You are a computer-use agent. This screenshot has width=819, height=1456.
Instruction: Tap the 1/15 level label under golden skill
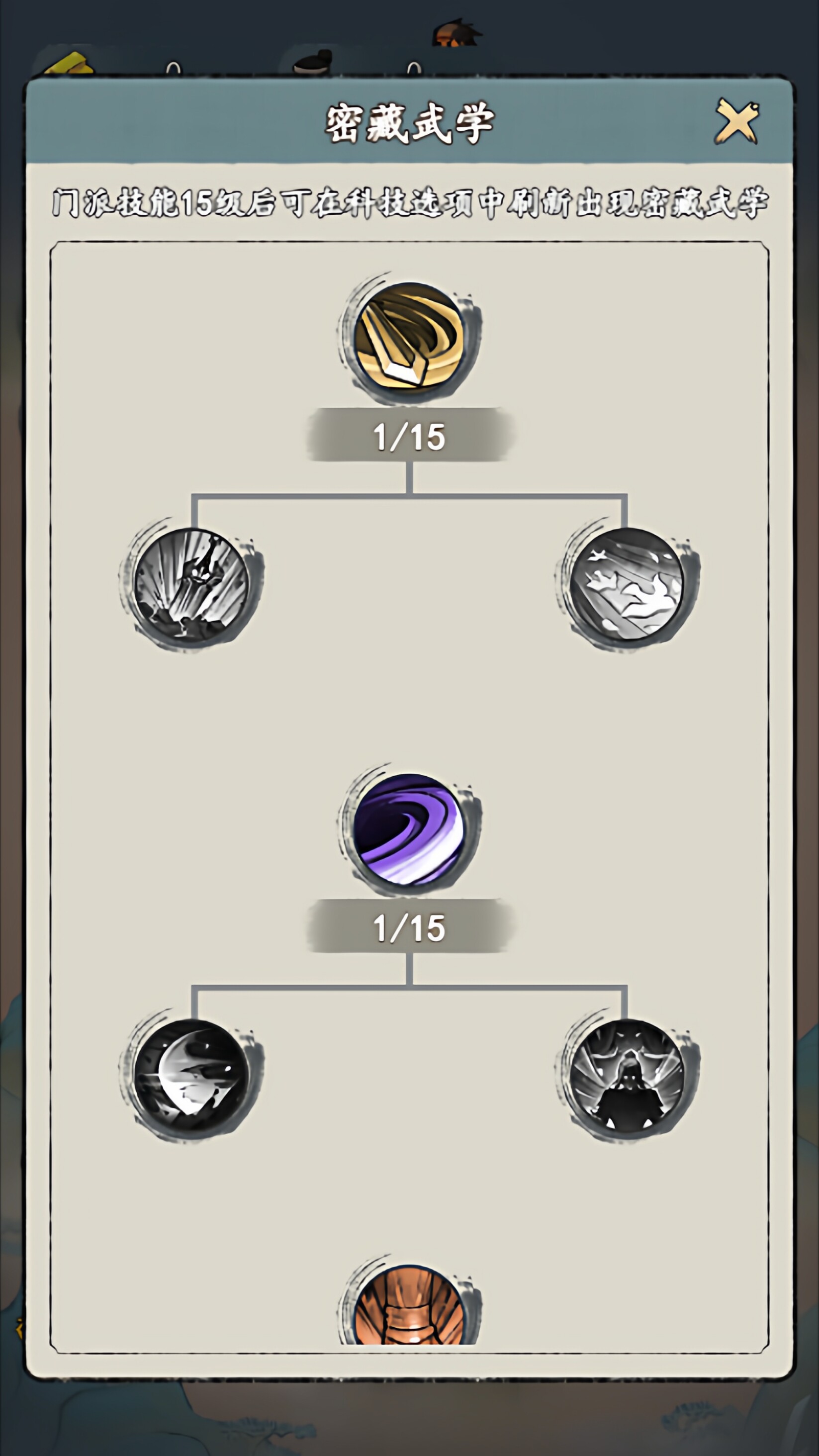click(x=409, y=436)
